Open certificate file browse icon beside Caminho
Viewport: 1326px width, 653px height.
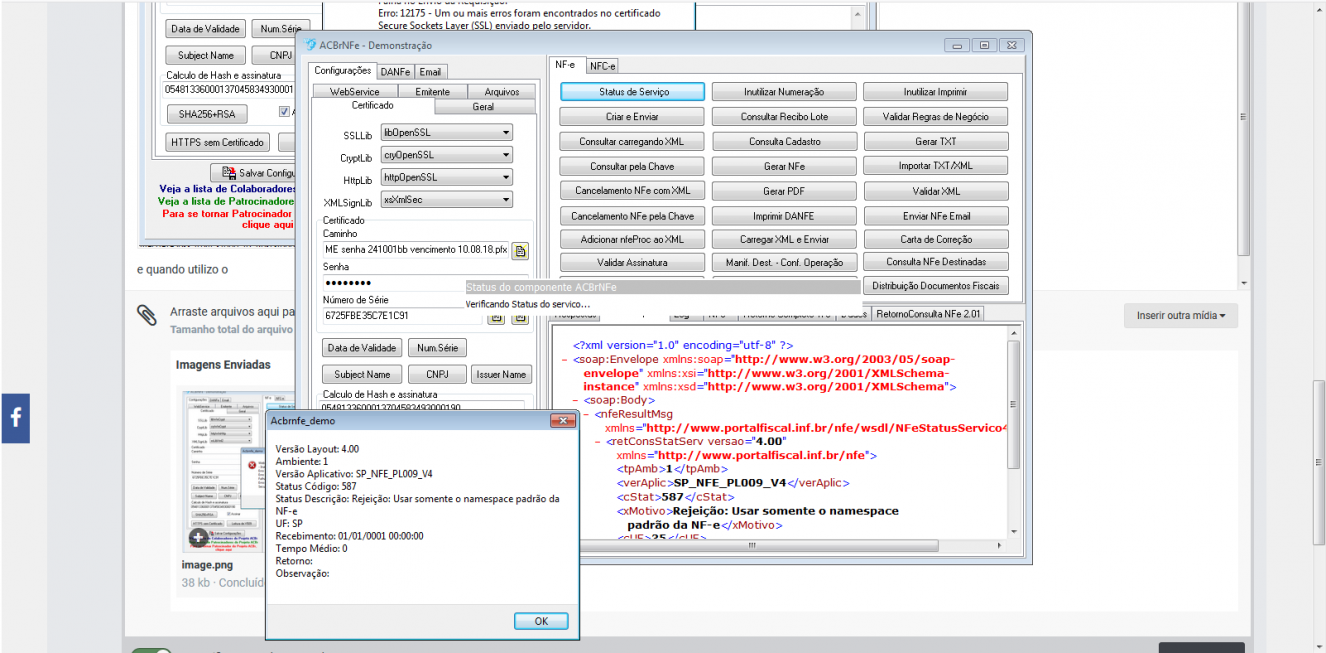(x=520, y=250)
